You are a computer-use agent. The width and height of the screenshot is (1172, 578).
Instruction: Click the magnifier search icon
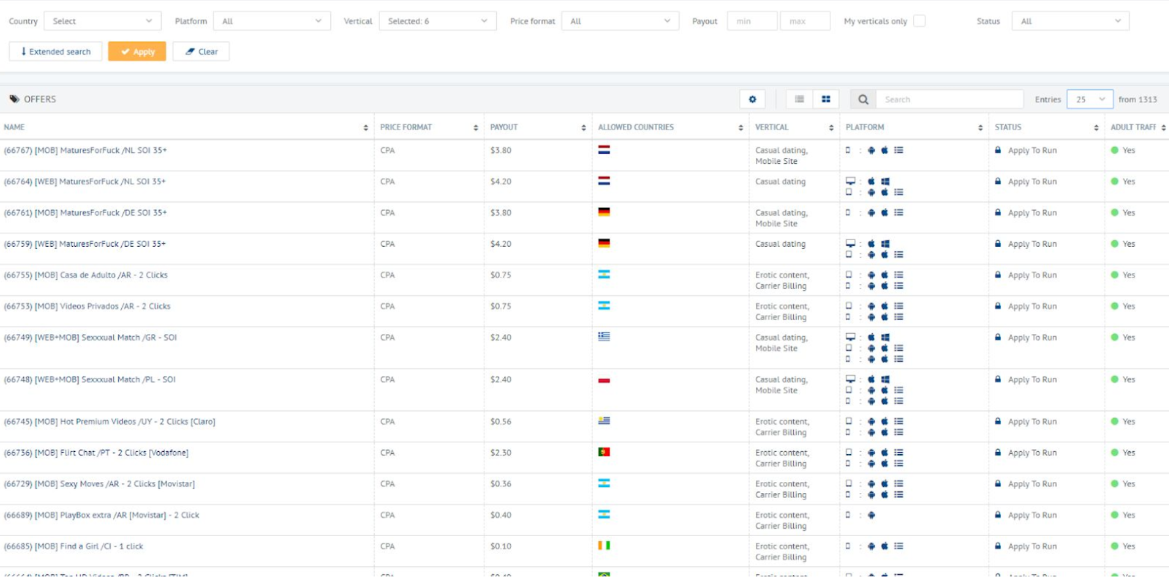click(x=863, y=99)
